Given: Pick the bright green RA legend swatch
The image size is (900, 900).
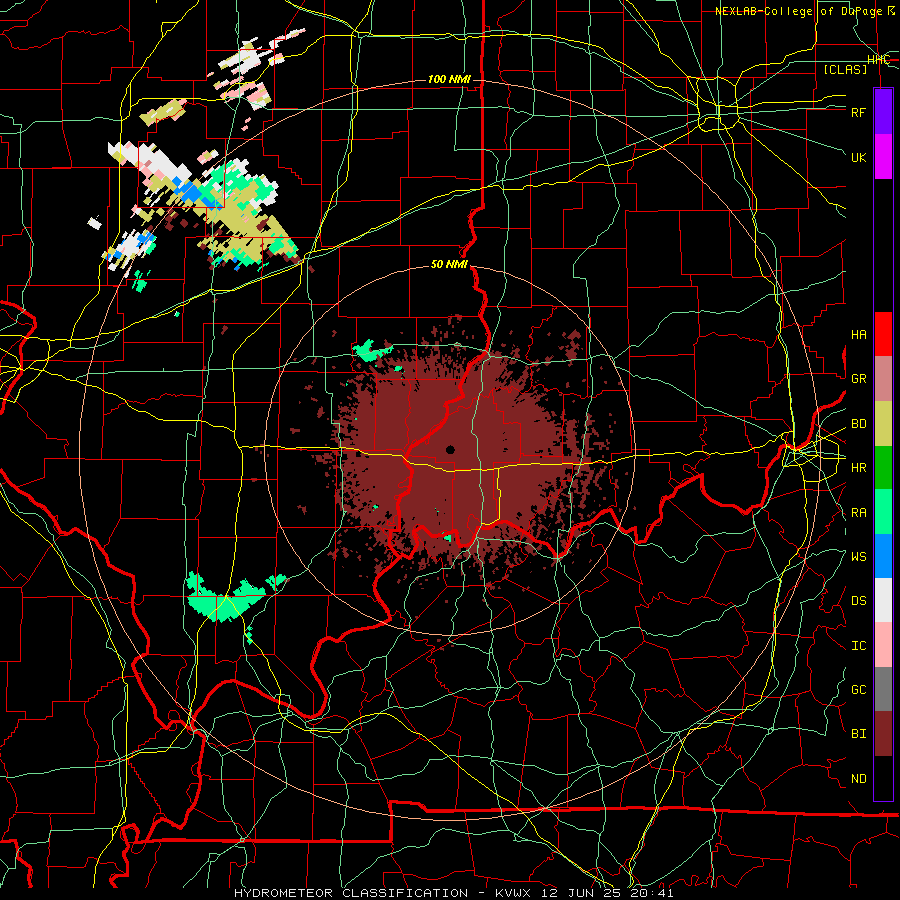Looking at the screenshot, I should (x=883, y=512).
